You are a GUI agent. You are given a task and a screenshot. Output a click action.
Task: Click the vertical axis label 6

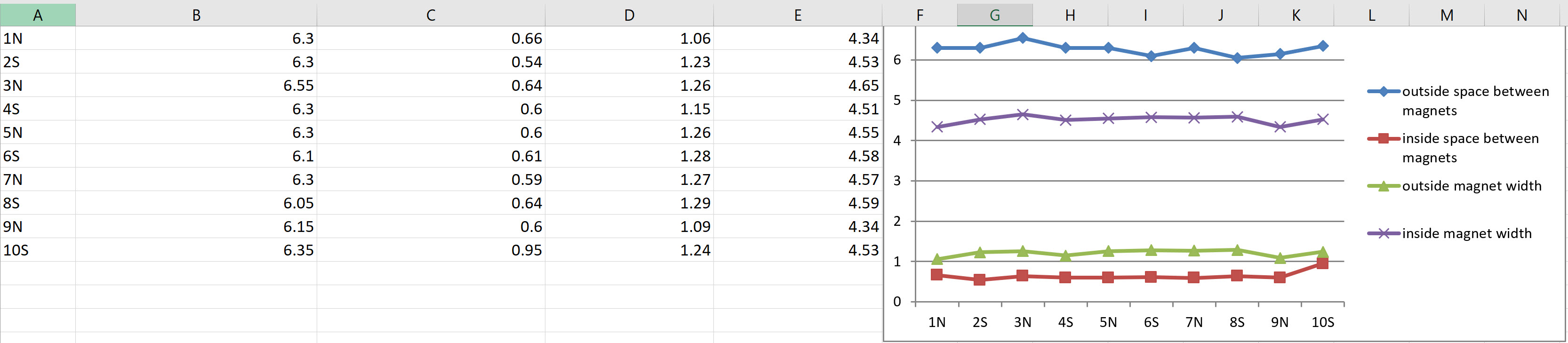pos(897,60)
